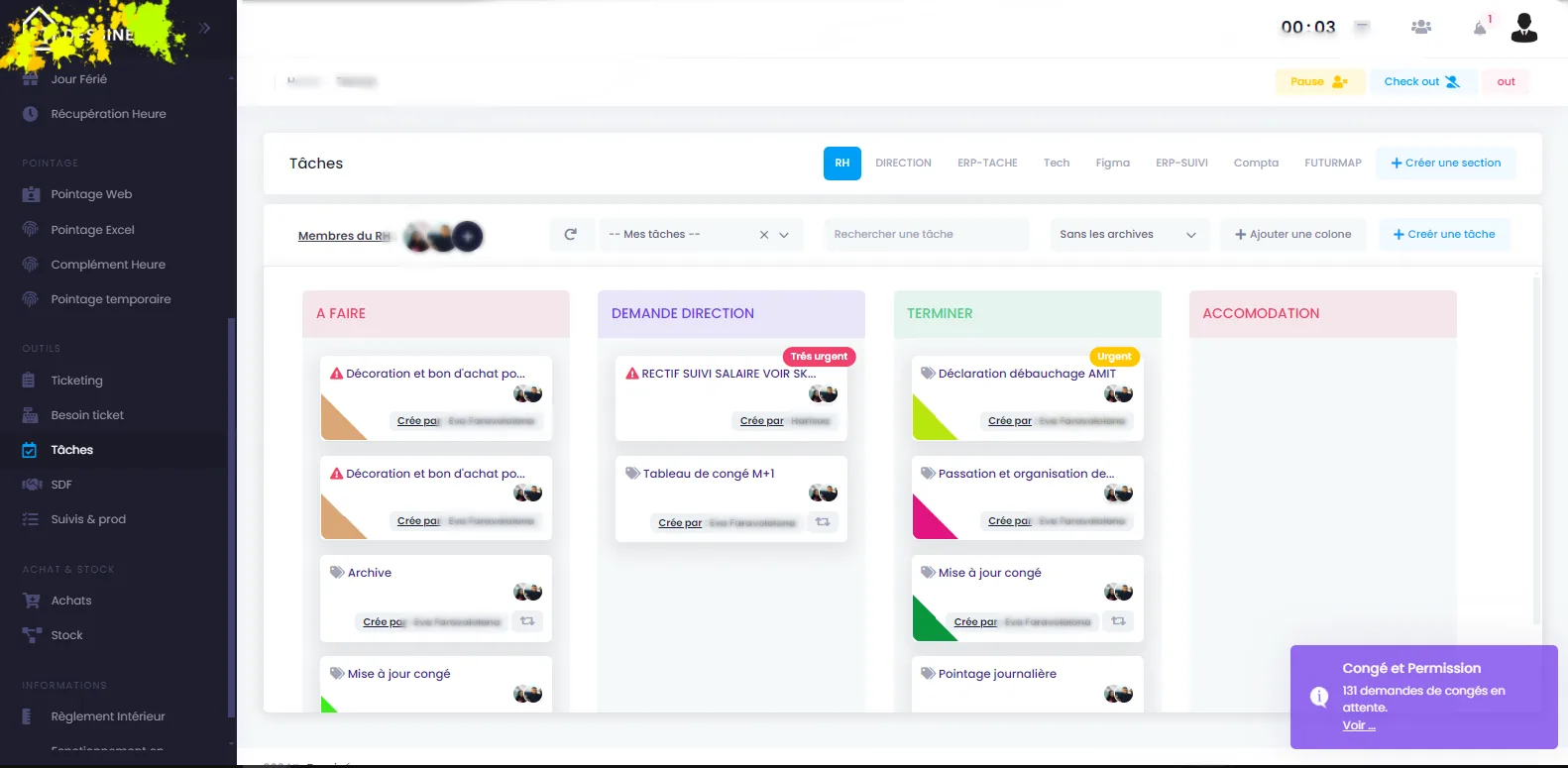Switch to the DIRECTION section tab
This screenshot has width=1568, height=768.
(x=903, y=164)
